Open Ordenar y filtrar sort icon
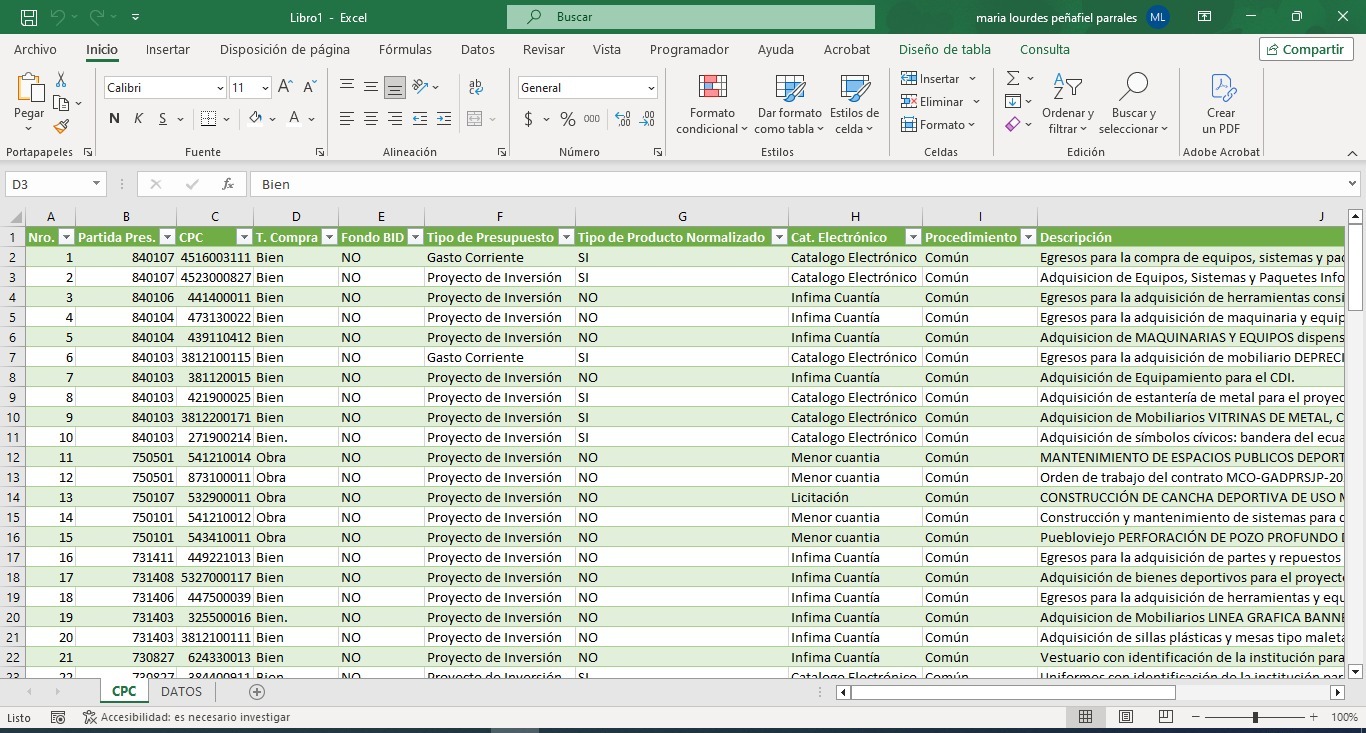The image size is (1366, 733). pyautogui.click(x=1067, y=89)
